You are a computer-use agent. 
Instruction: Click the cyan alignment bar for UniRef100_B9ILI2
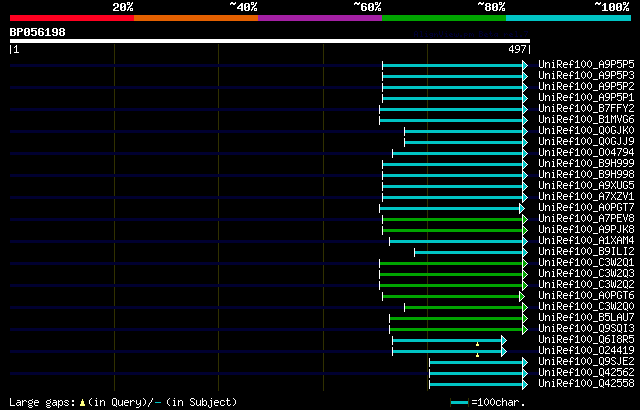469,253
